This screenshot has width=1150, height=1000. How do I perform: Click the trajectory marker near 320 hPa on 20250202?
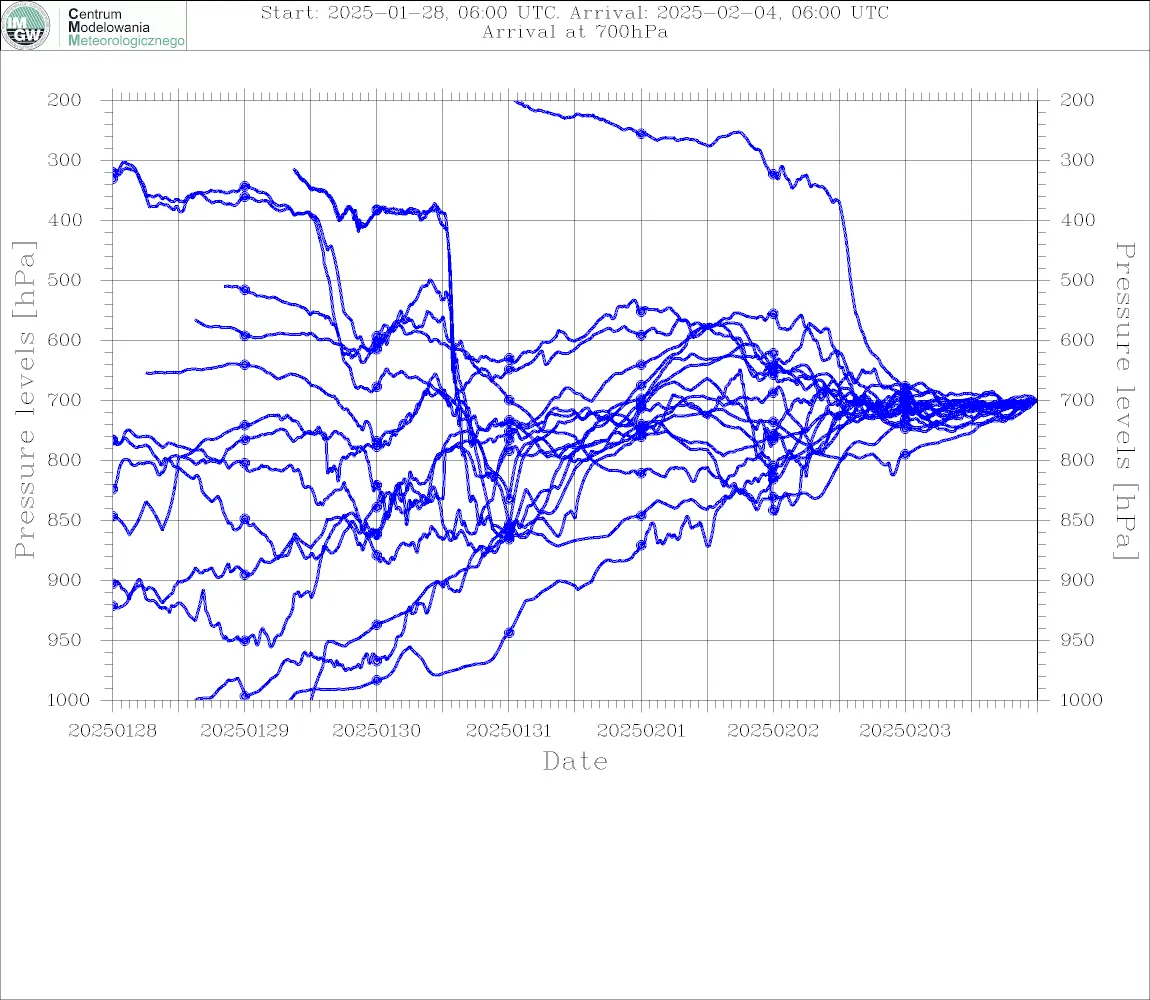coord(773,174)
